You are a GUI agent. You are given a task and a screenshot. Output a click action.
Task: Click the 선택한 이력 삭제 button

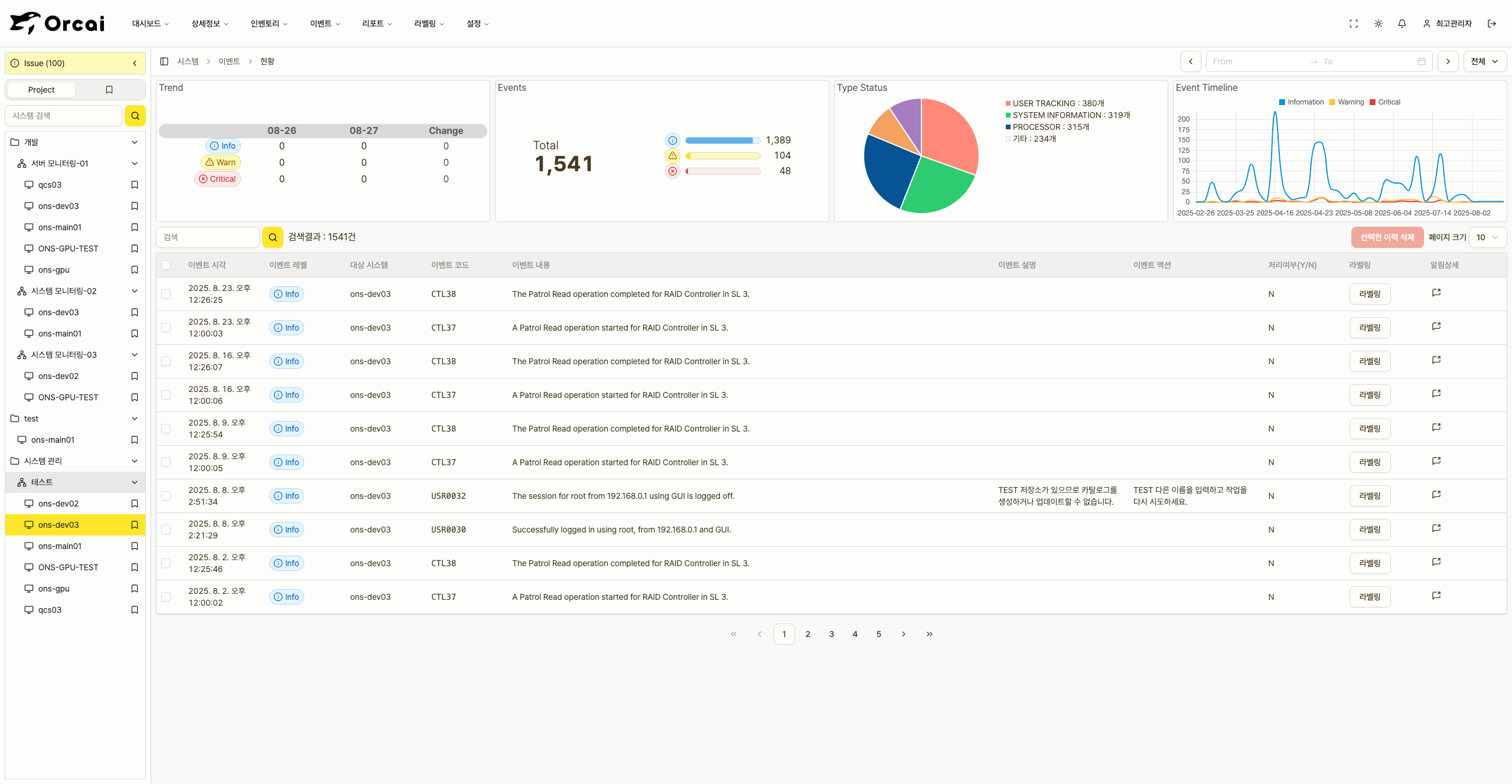click(x=1387, y=237)
